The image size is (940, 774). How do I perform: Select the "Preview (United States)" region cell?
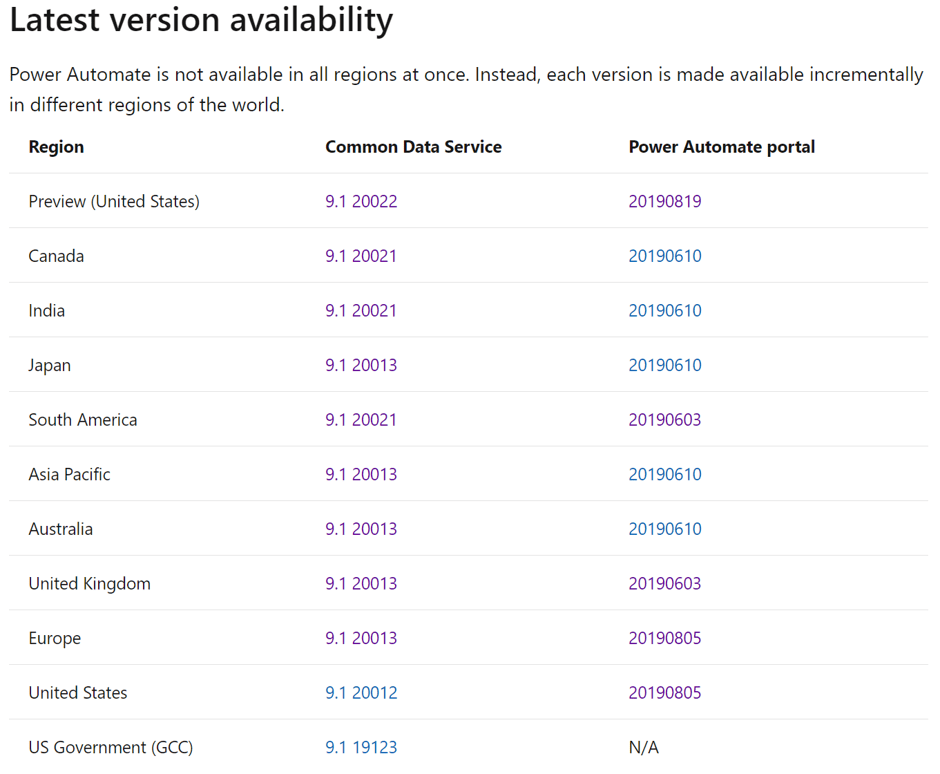coord(114,201)
